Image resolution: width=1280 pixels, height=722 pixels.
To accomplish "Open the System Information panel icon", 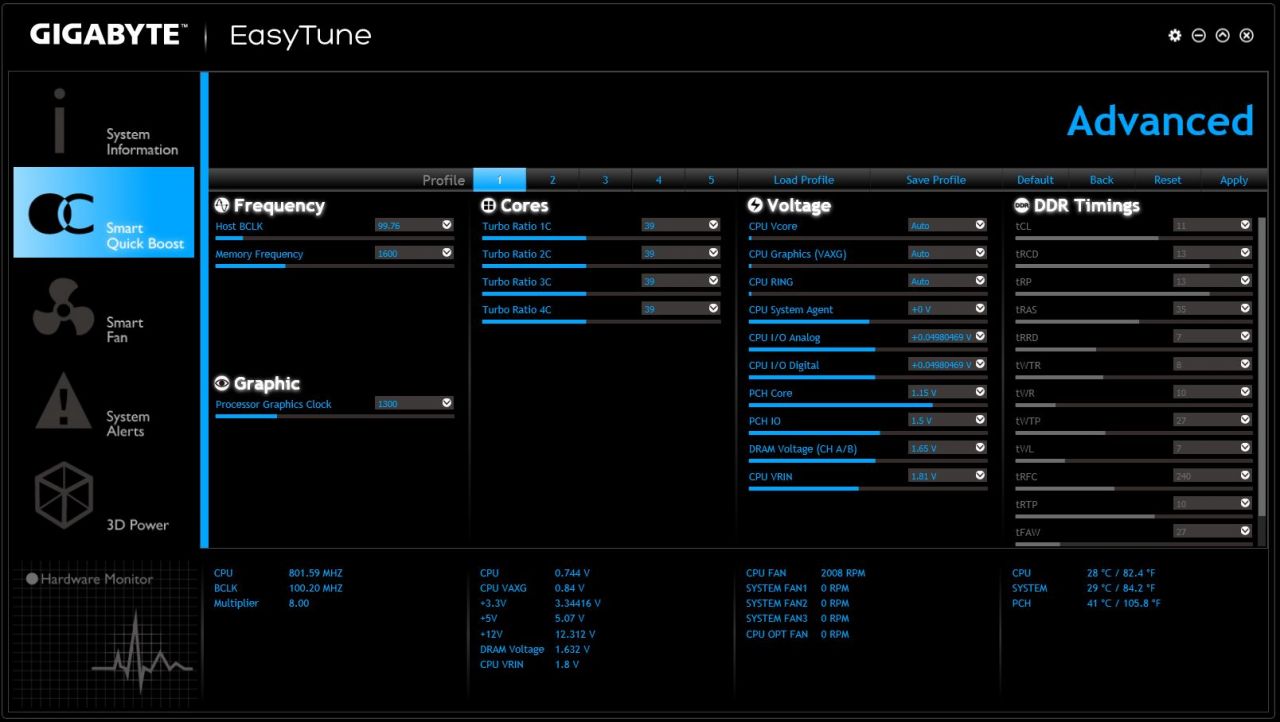I will pos(60,120).
